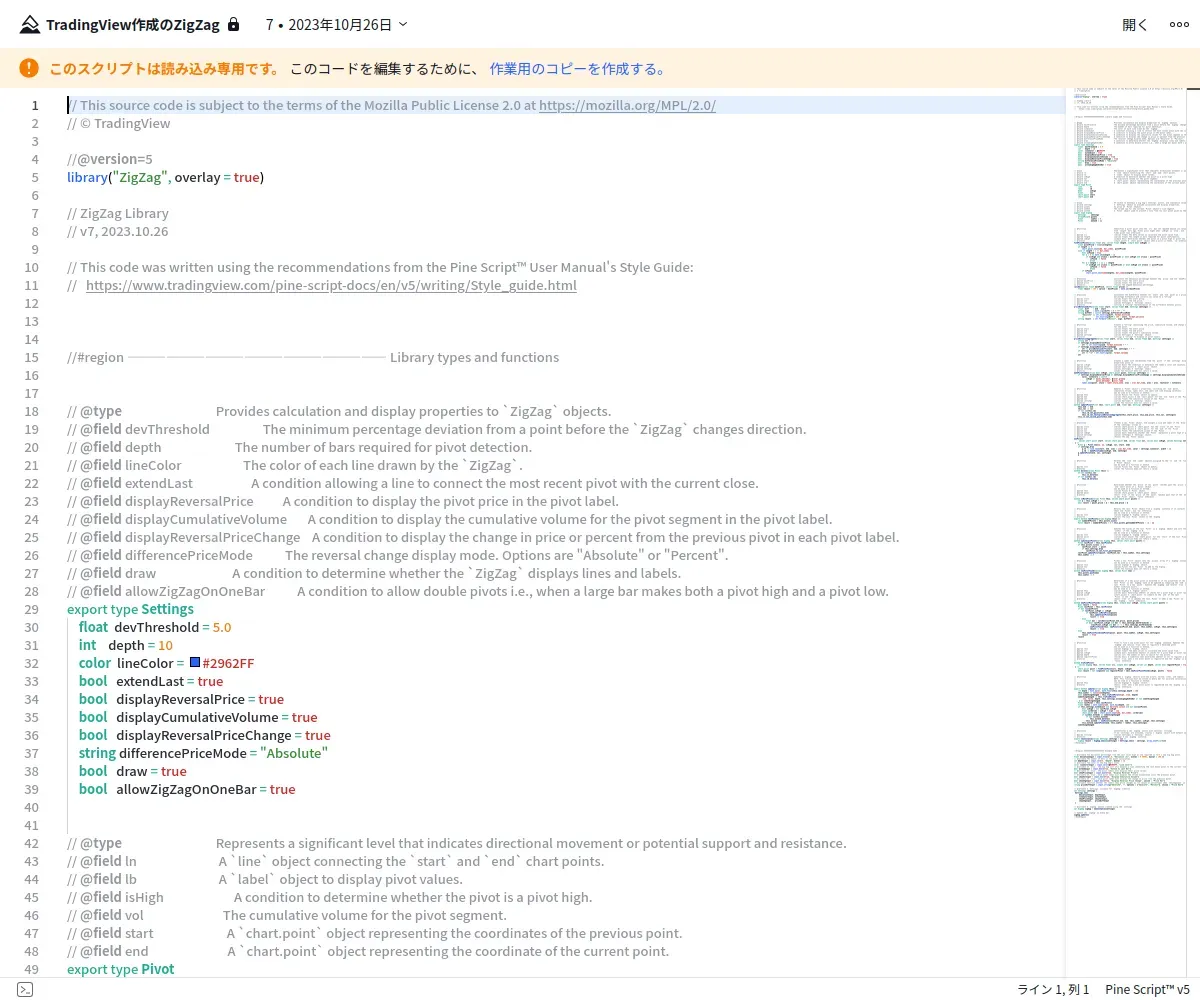This screenshot has height=1000, width=1200.
Task: Click on 'export type Settings' text
Action: click(130, 609)
